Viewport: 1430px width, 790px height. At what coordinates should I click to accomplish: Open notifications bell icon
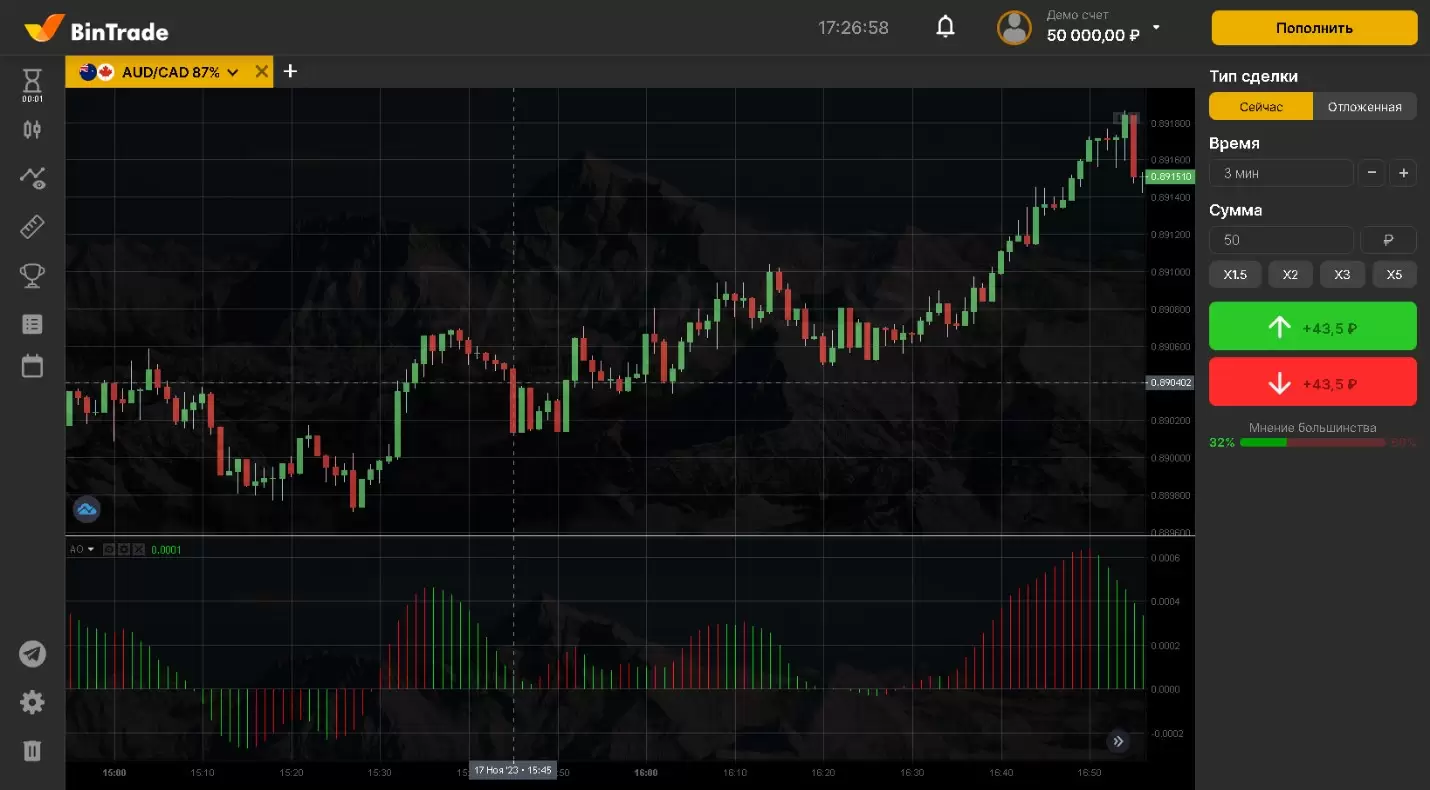(945, 27)
